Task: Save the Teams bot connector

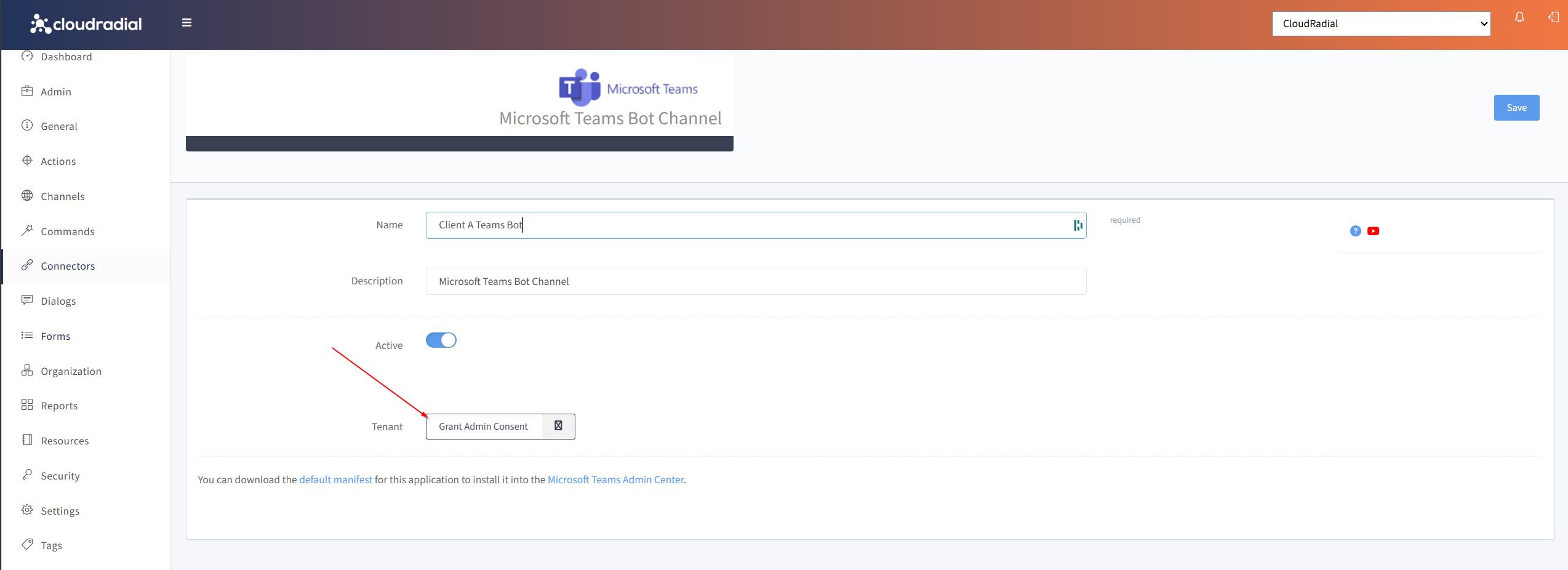Action: pyautogui.click(x=1516, y=108)
